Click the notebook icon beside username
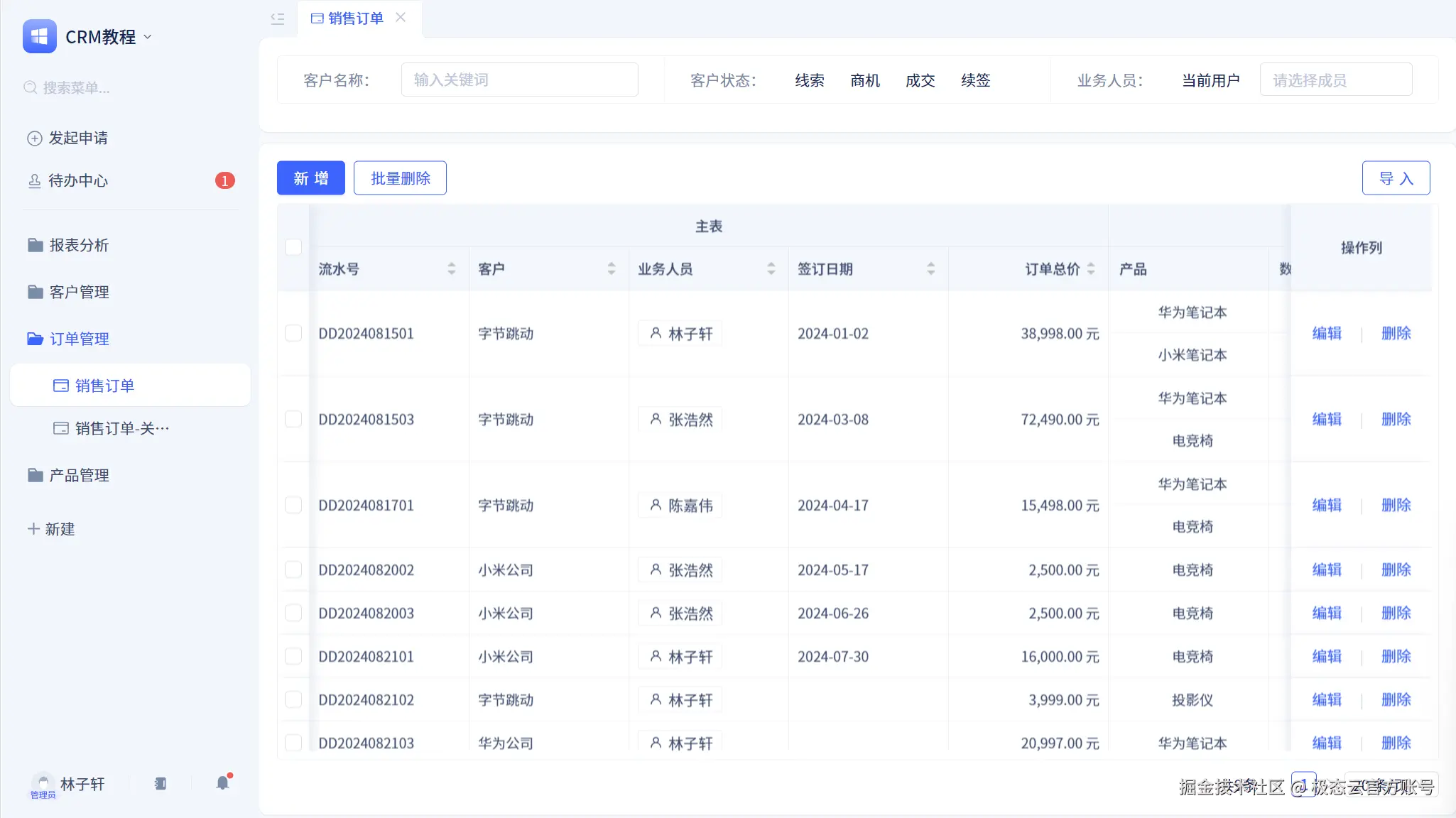Viewport: 1456px width, 818px height. click(x=161, y=783)
